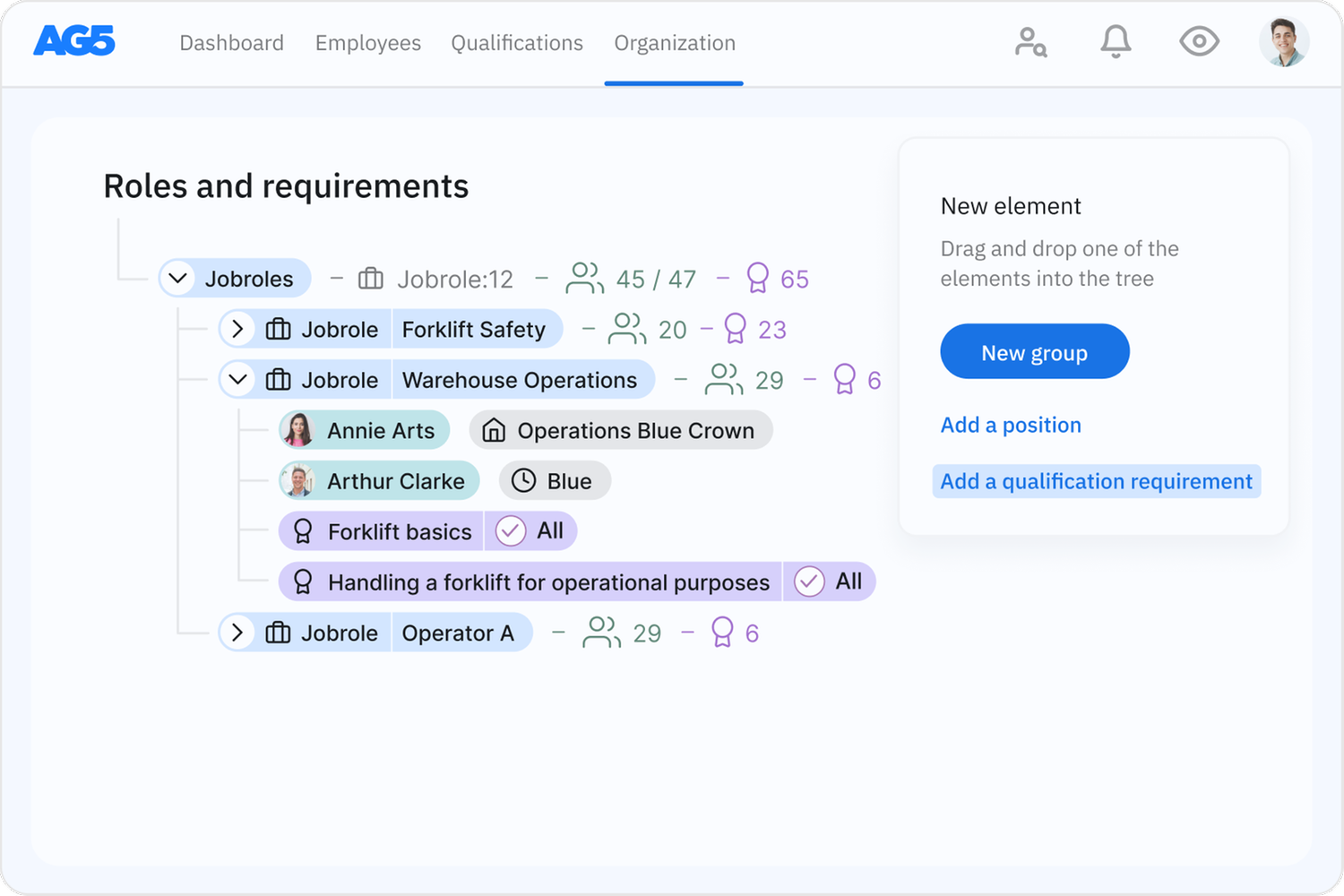This screenshot has width=1344, height=896.
Task: Click the ribbon icon on Warehouse Operations row
Action: 845,379
